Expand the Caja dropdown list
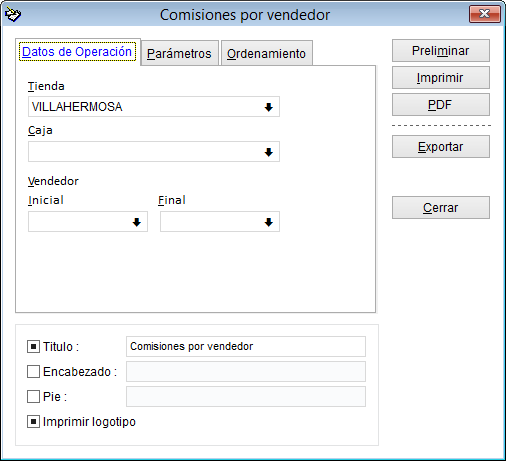Viewport: 506px width, 461px height. 269,152
